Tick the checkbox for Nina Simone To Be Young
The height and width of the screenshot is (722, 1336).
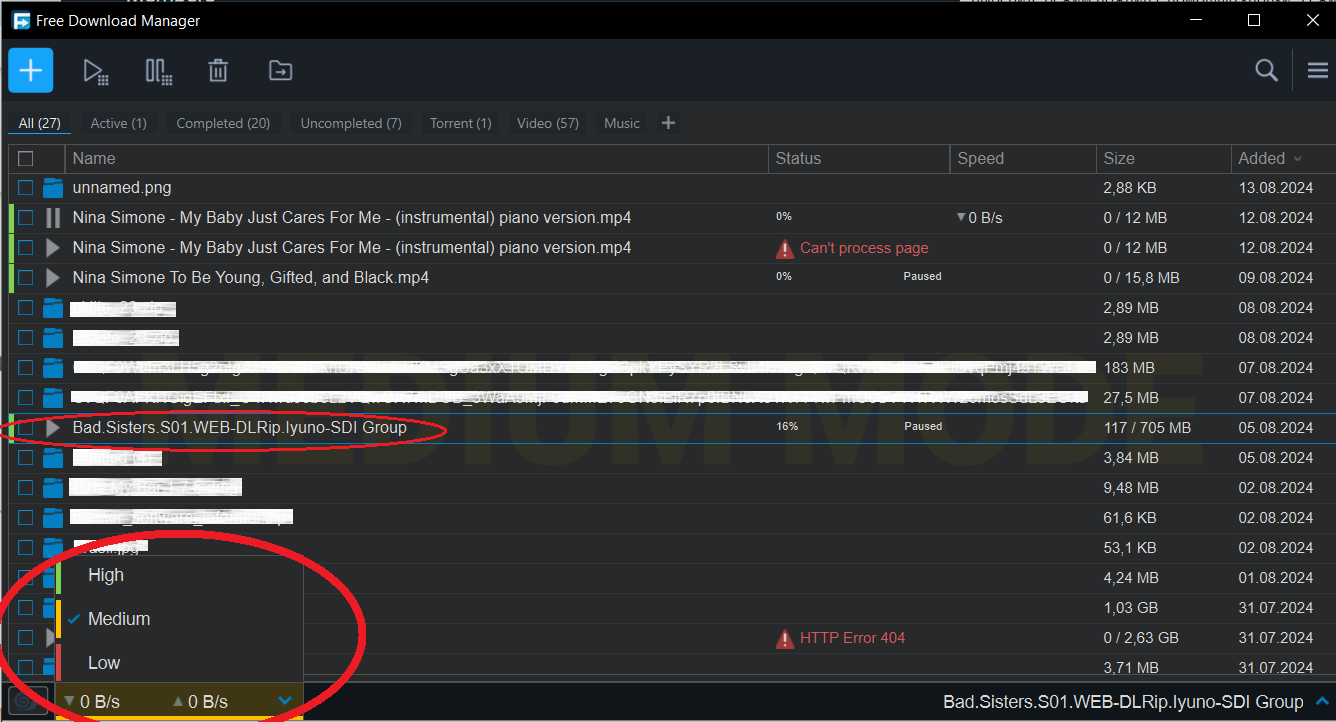tap(26, 278)
